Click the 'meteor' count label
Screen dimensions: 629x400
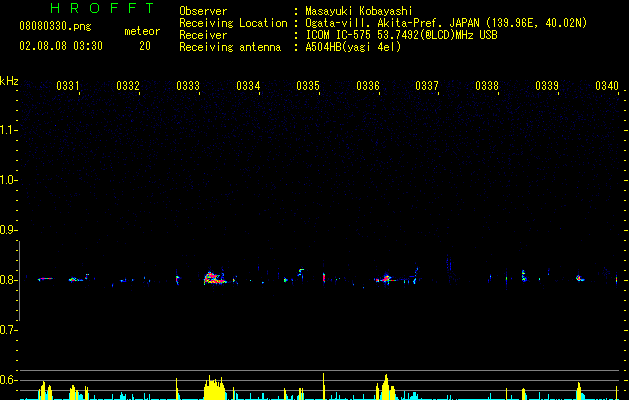(142, 31)
